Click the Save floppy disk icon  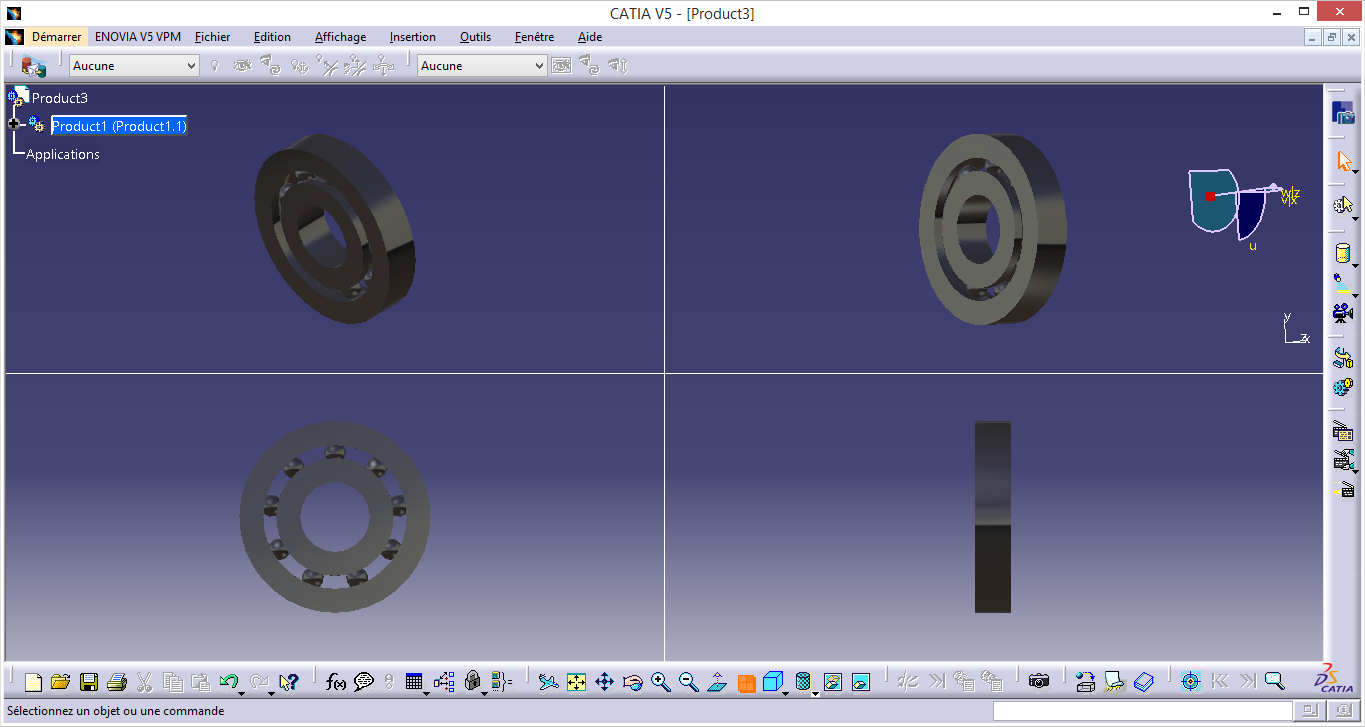coord(88,682)
